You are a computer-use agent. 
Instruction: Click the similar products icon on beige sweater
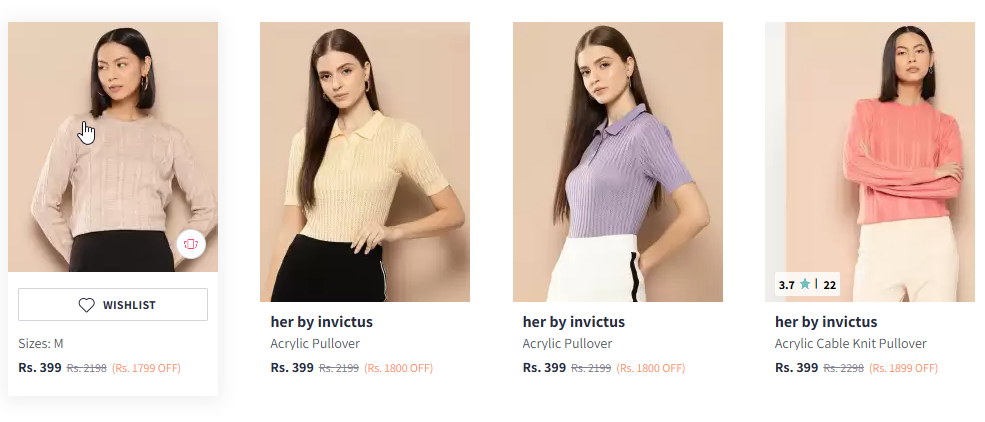[191, 244]
